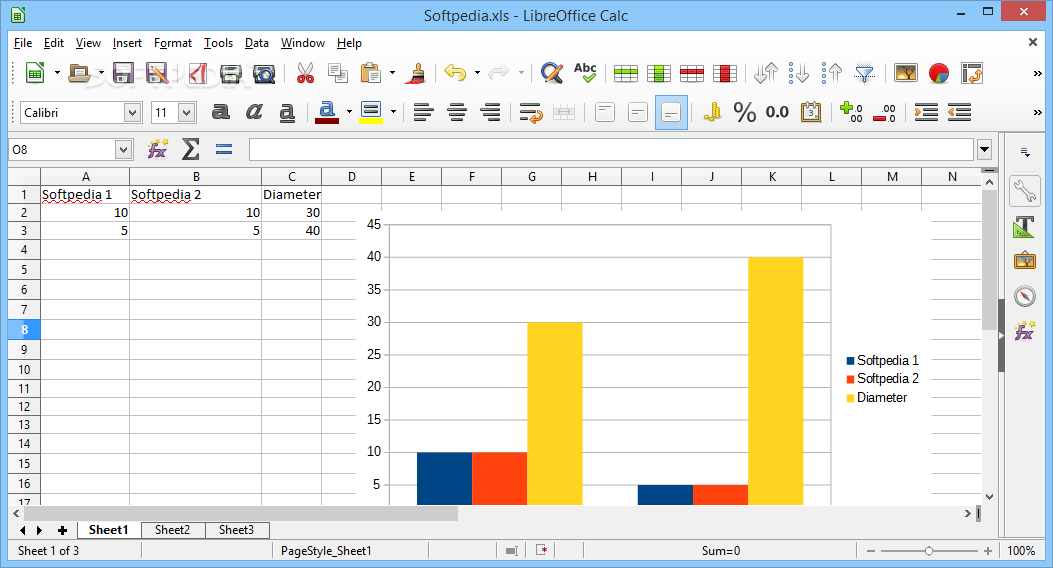This screenshot has height=568, width=1053.
Task: Toggle wrap text
Action: (x=531, y=113)
